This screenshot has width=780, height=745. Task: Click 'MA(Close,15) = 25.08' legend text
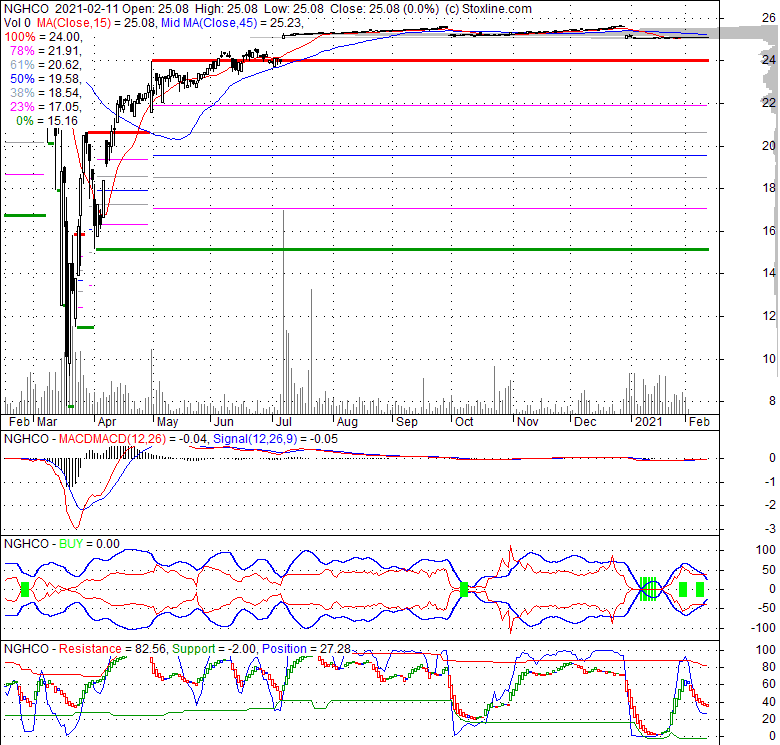[96, 23]
